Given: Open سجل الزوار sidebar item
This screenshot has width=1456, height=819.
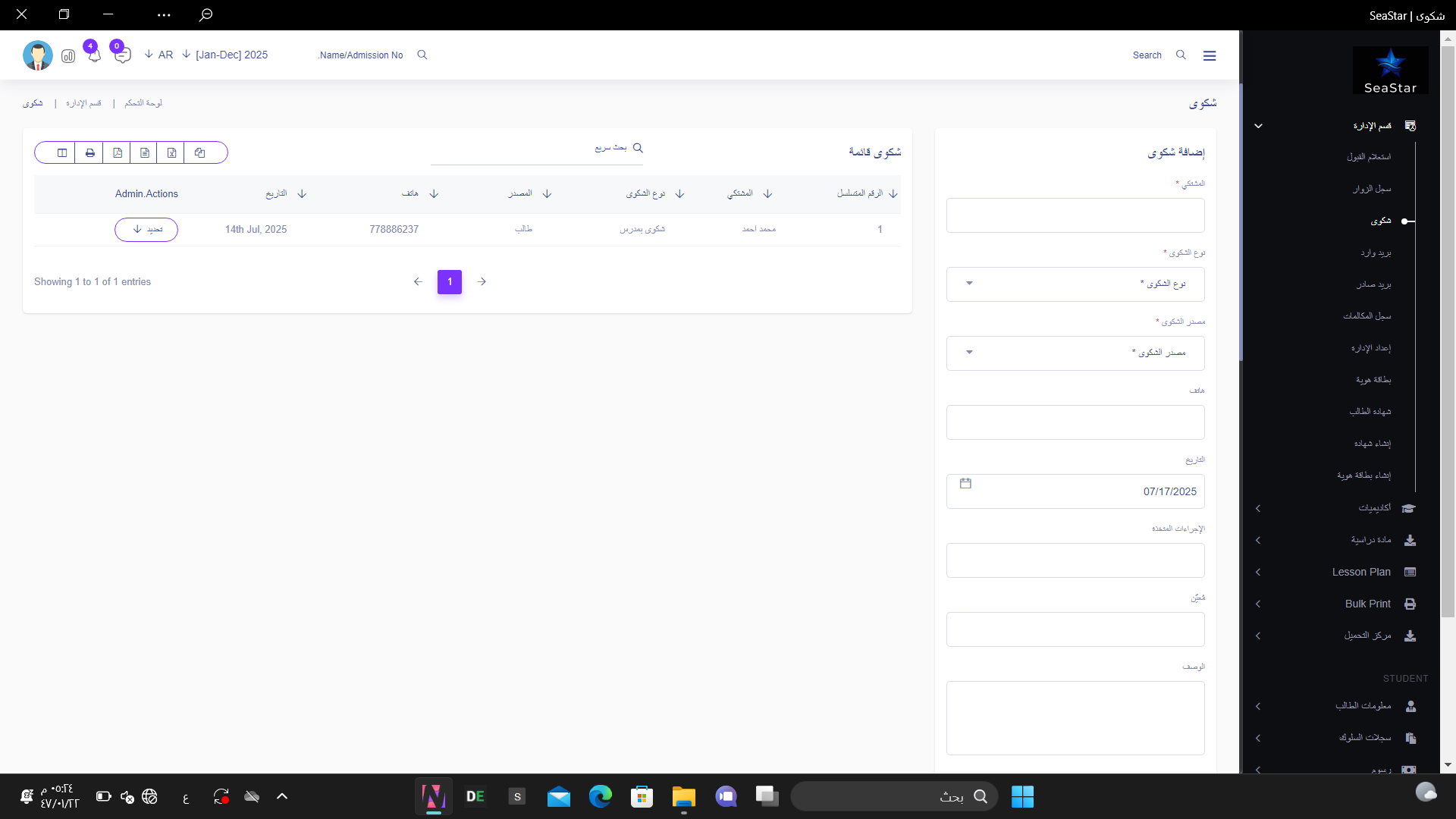Looking at the screenshot, I should (x=1372, y=189).
